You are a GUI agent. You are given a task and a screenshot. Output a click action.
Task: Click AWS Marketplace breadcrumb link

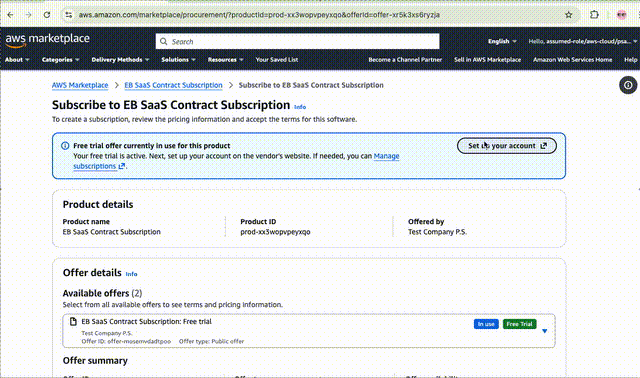(x=80, y=85)
